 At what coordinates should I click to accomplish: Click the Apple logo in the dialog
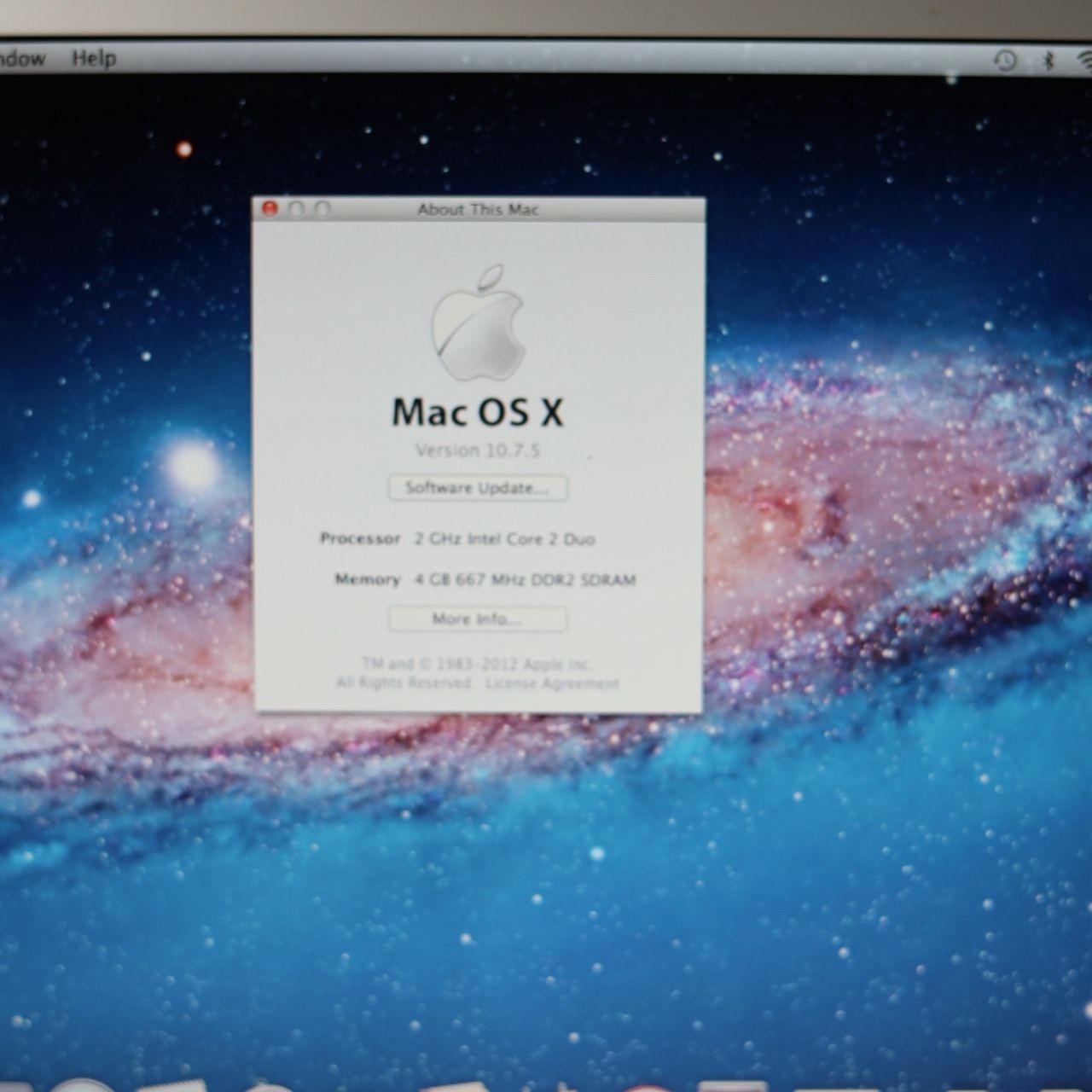point(477,322)
